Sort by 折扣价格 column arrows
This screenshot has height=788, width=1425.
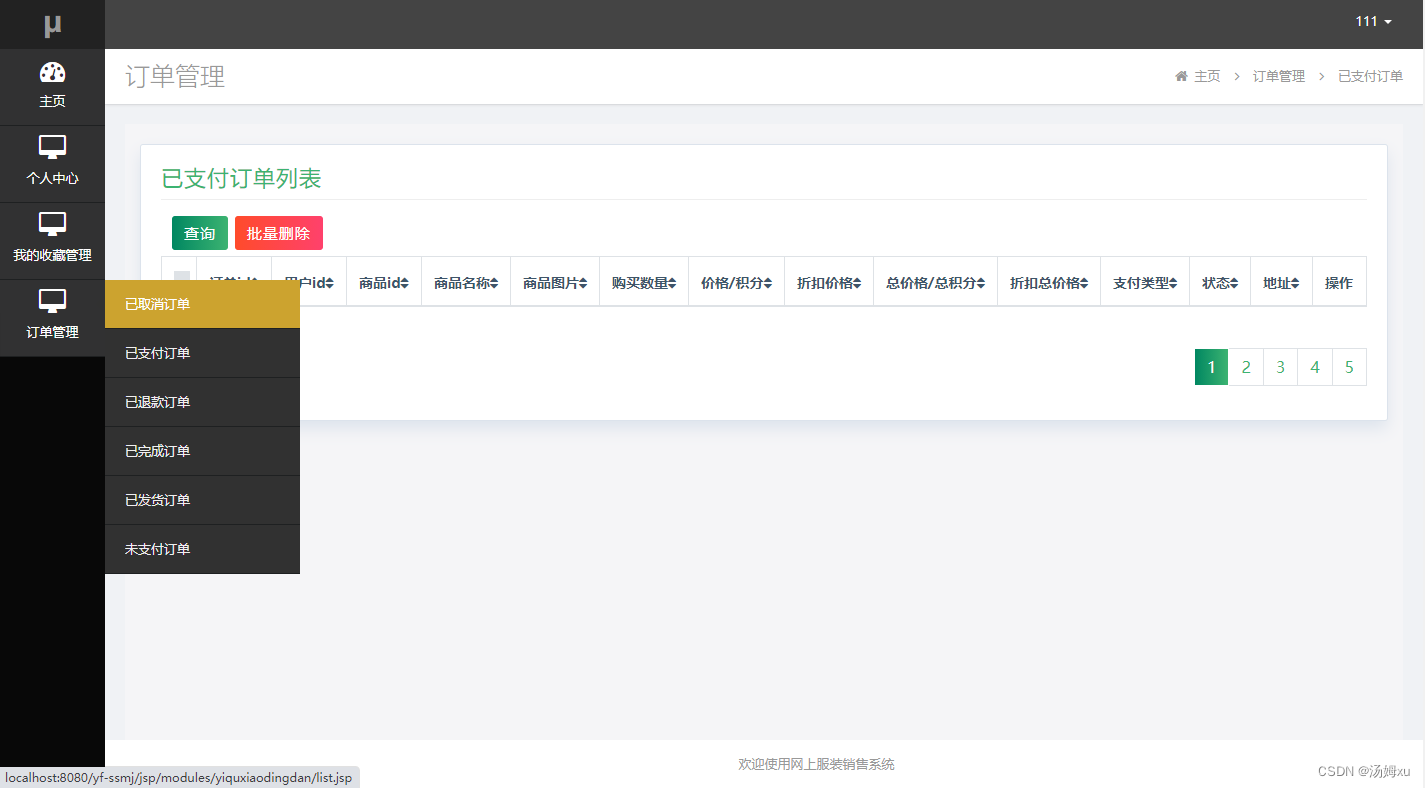(x=857, y=284)
